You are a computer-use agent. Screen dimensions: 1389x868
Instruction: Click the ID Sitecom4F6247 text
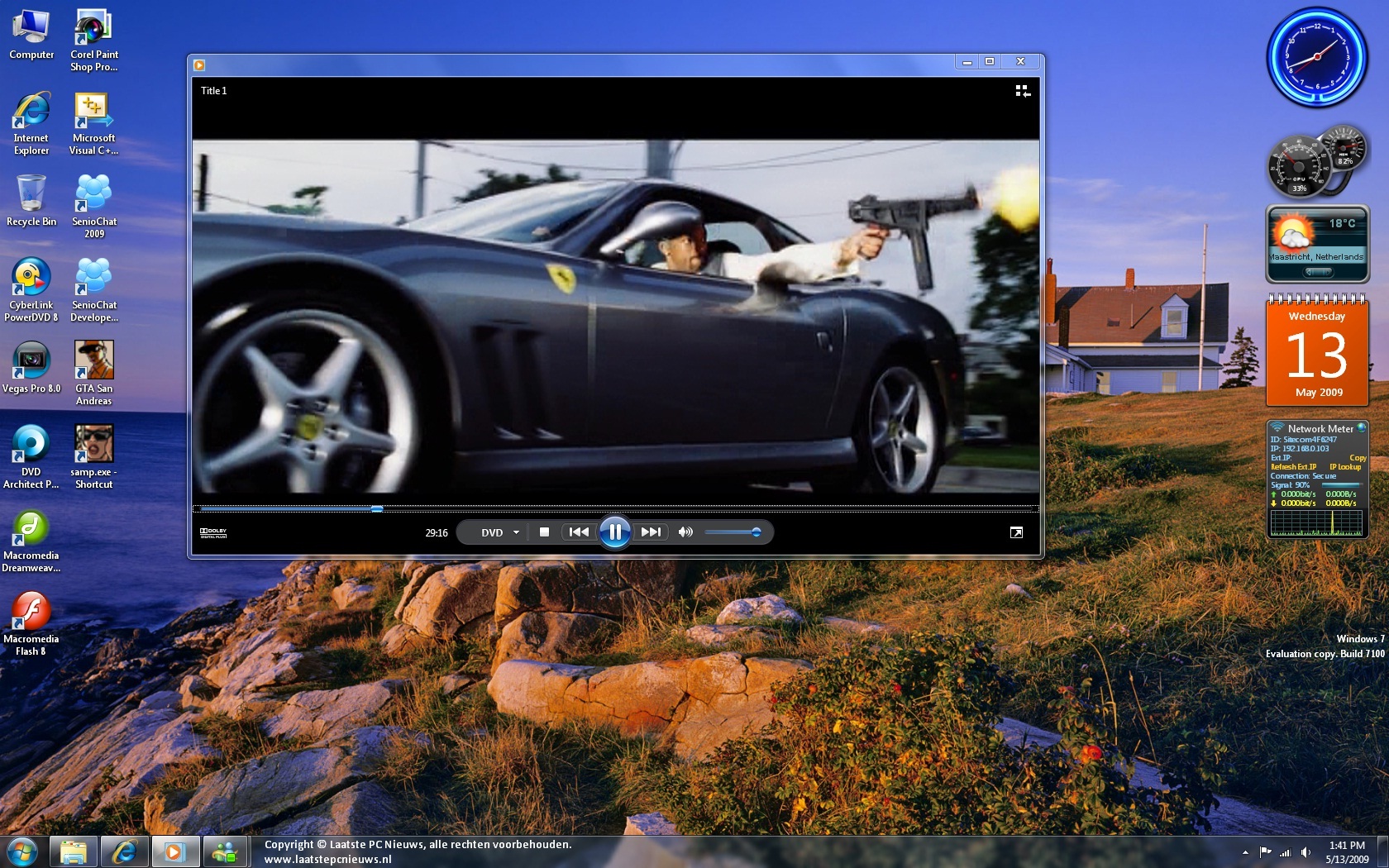[1303, 440]
